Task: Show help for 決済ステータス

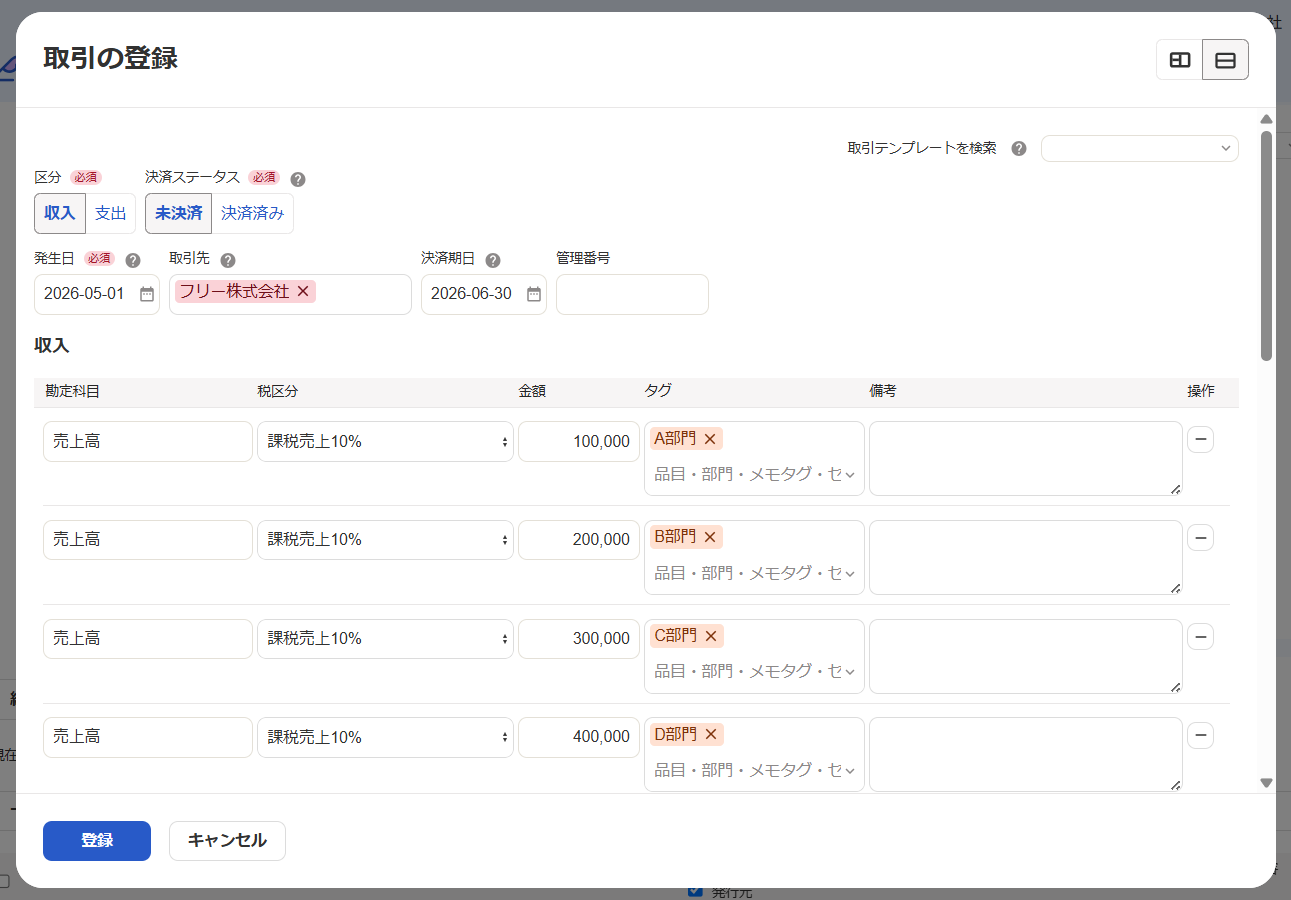Action: pyautogui.click(x=298, y=180)
